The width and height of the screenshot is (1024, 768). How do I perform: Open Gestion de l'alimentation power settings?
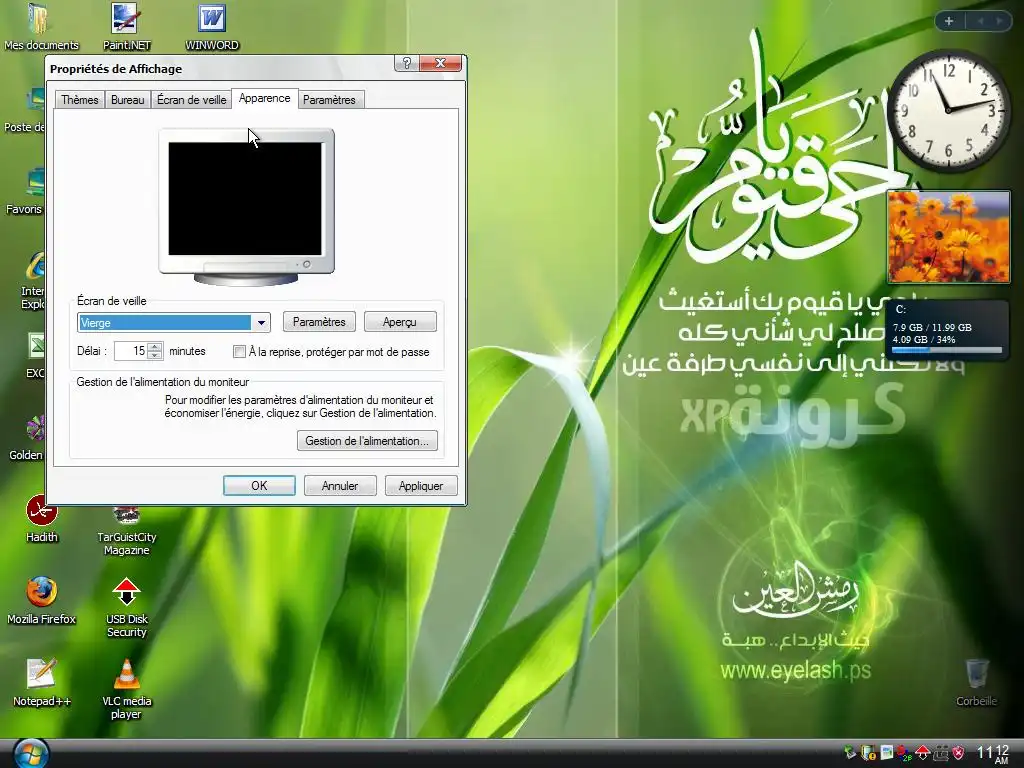coord(367,441)
